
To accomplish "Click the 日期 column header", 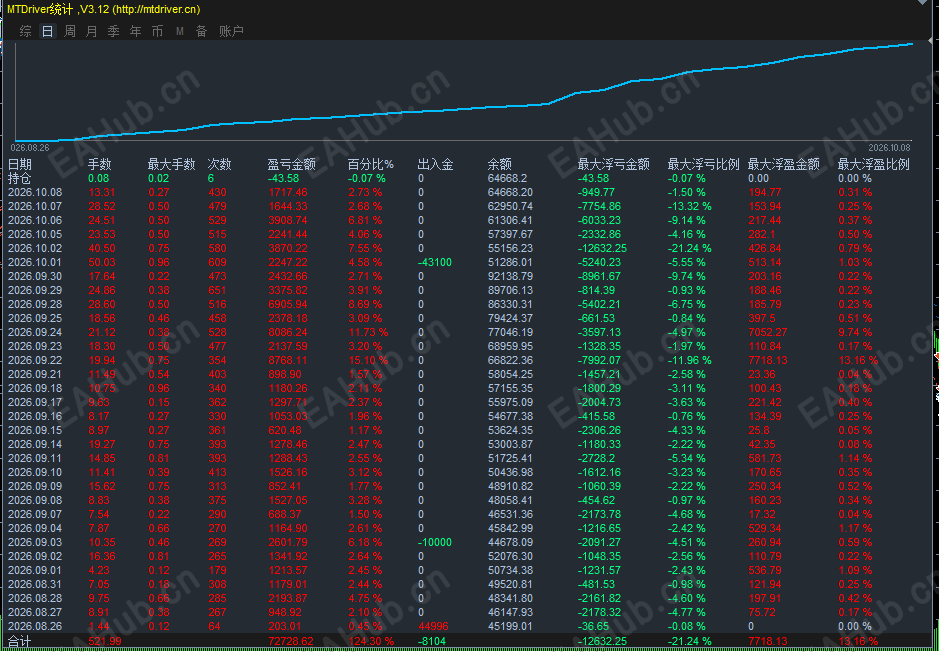I will 20,165.
